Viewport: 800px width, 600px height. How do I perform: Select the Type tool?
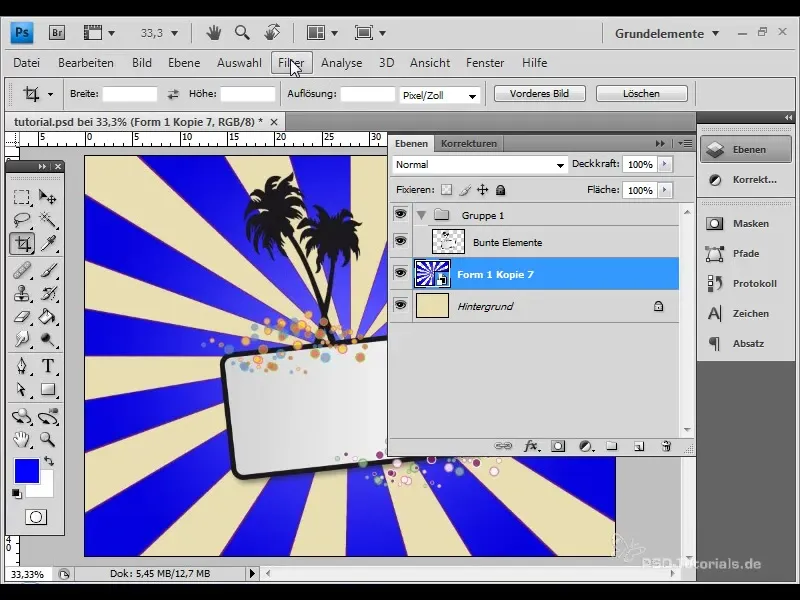[48, 366]
